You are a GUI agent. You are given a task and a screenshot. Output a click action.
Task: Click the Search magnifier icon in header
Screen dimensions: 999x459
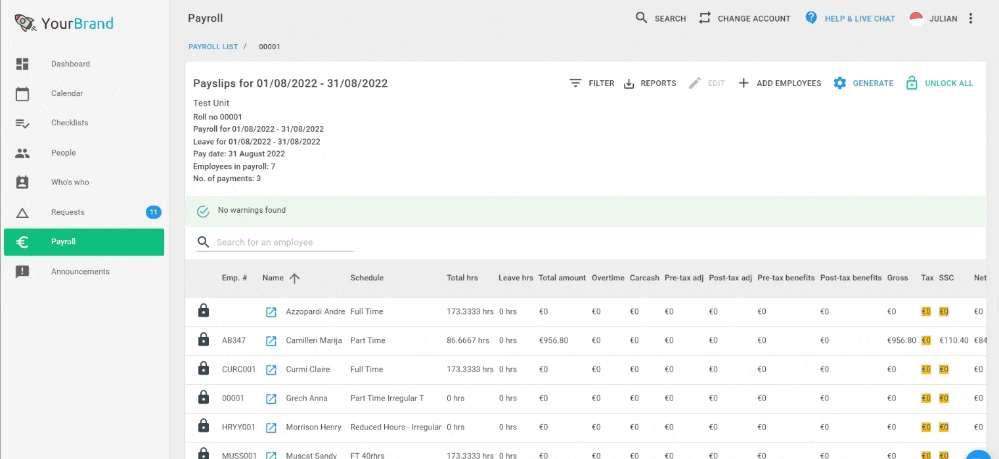click(642, 18)
